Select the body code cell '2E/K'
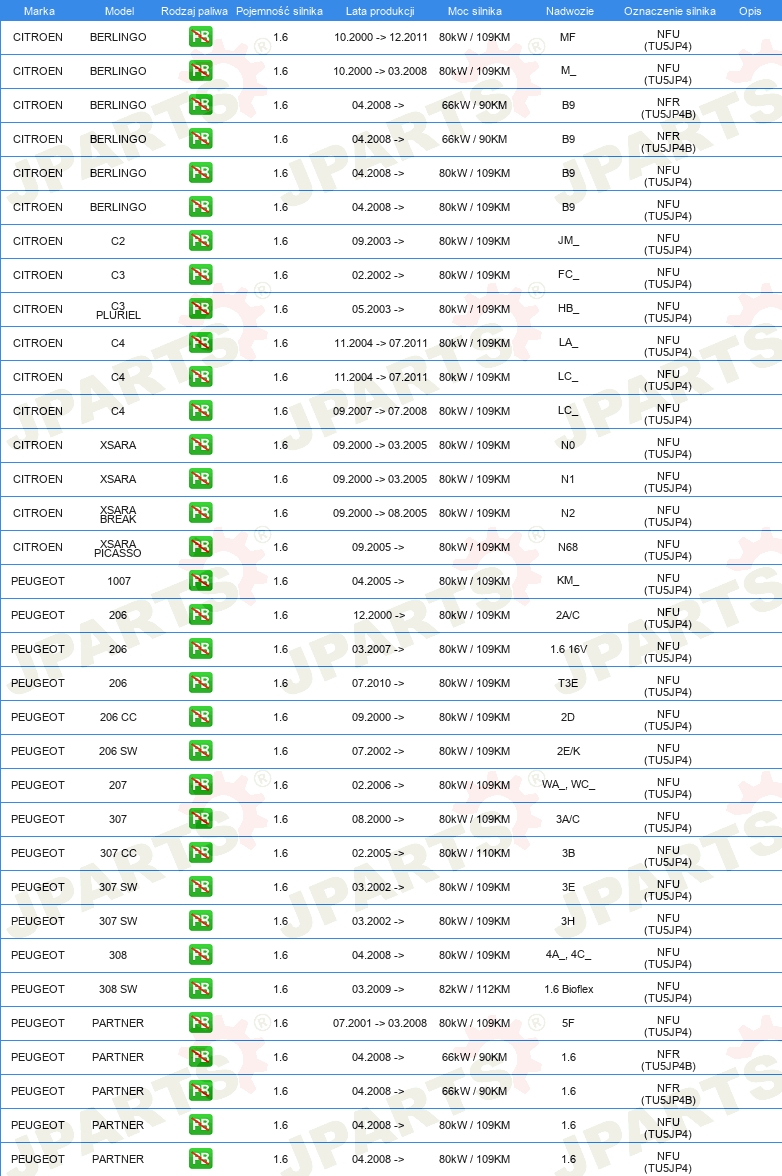Viewport: 782px width, 1176px height. 568,751
